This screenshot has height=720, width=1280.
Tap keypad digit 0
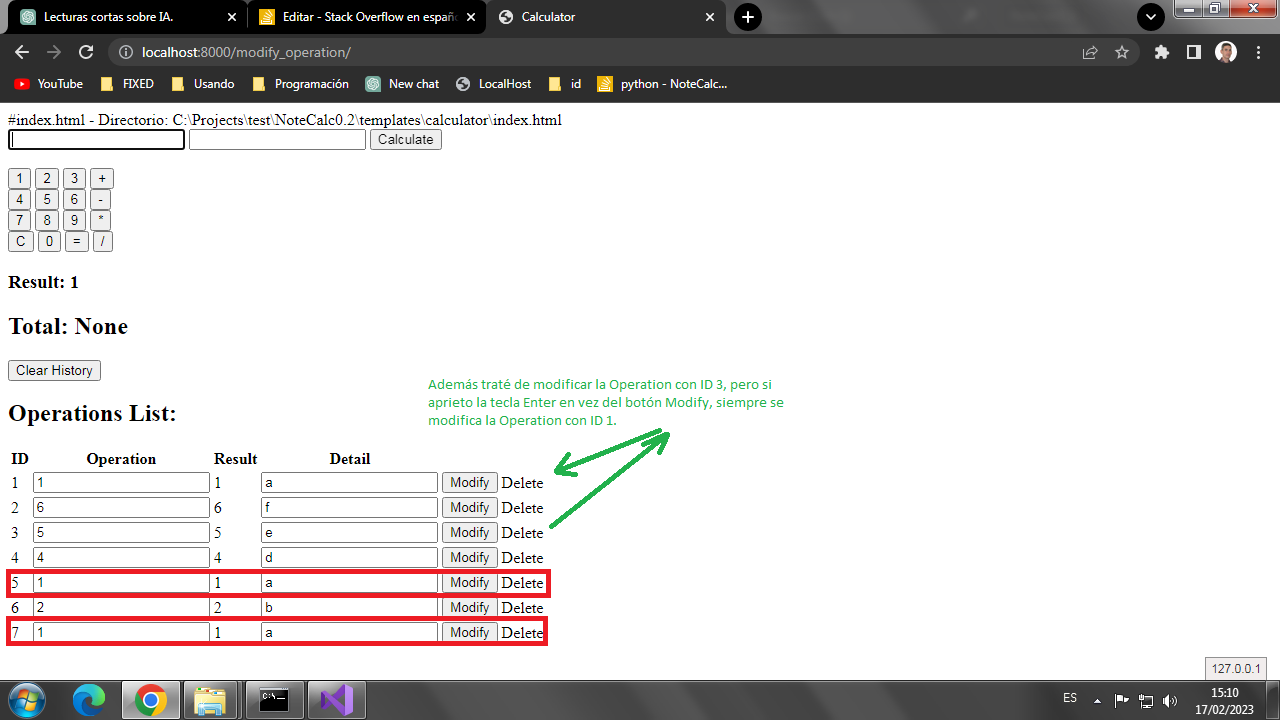tap(49, 241)
